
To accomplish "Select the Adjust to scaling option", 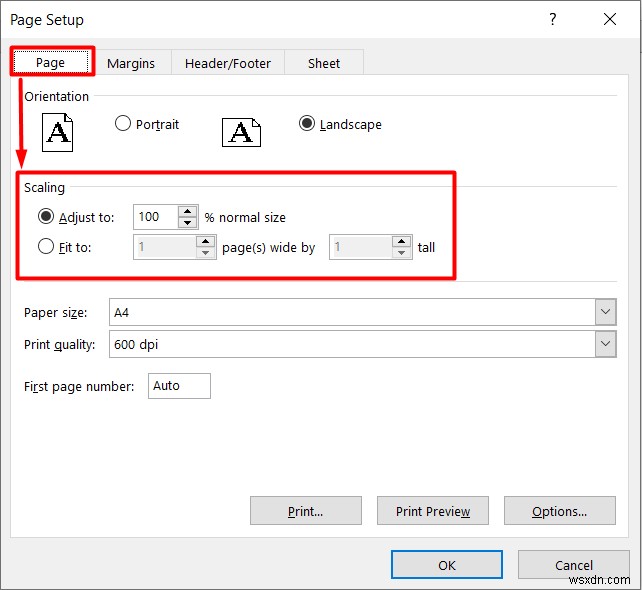I will tap(46, 216).
